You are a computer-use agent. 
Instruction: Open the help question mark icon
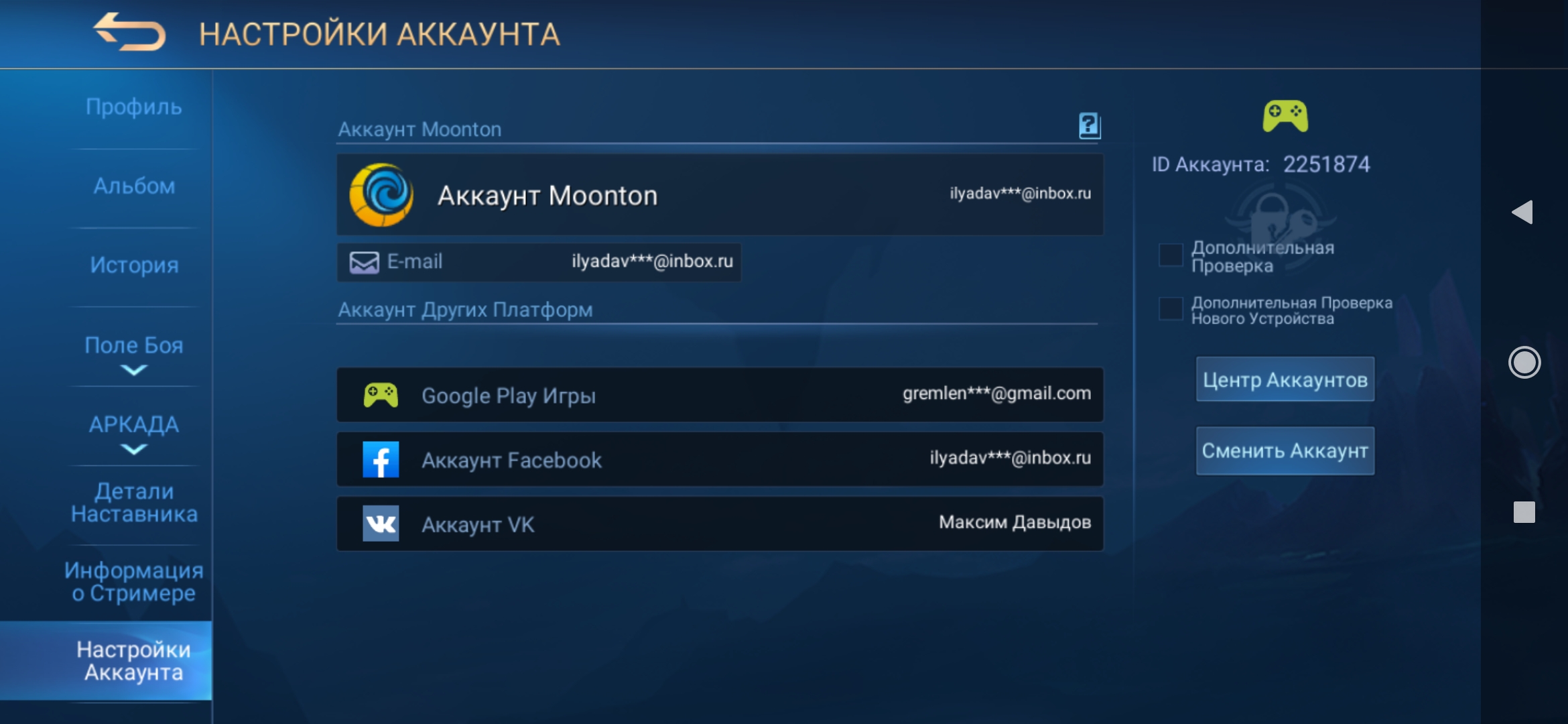tap(1089, 125)
